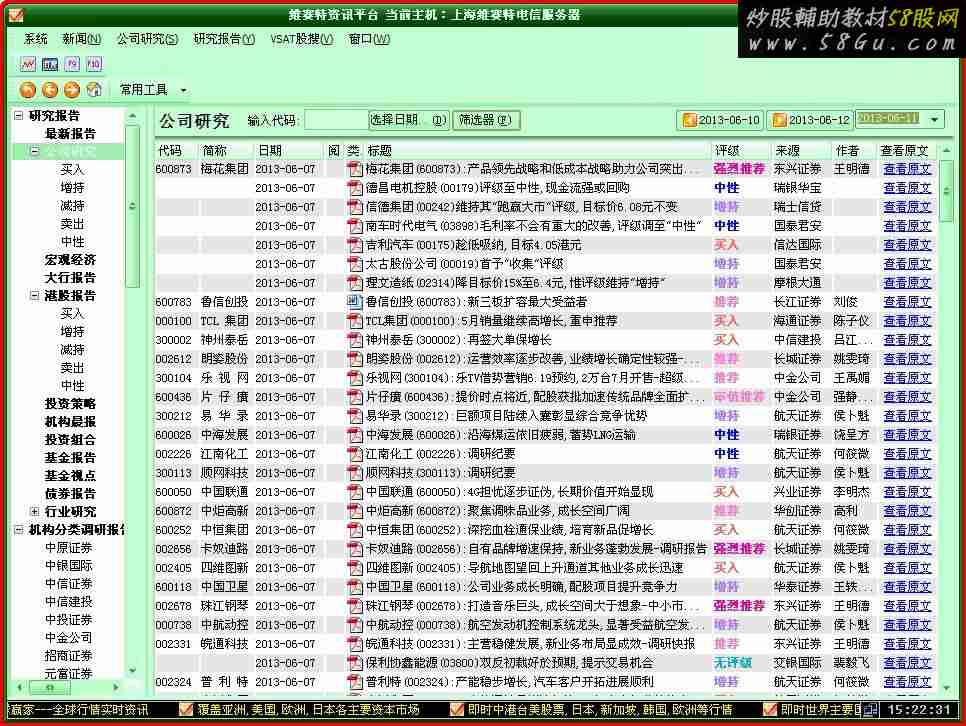966x726 pixels.
Task: Select the 2013-06-10 date button
Action: 720,120
